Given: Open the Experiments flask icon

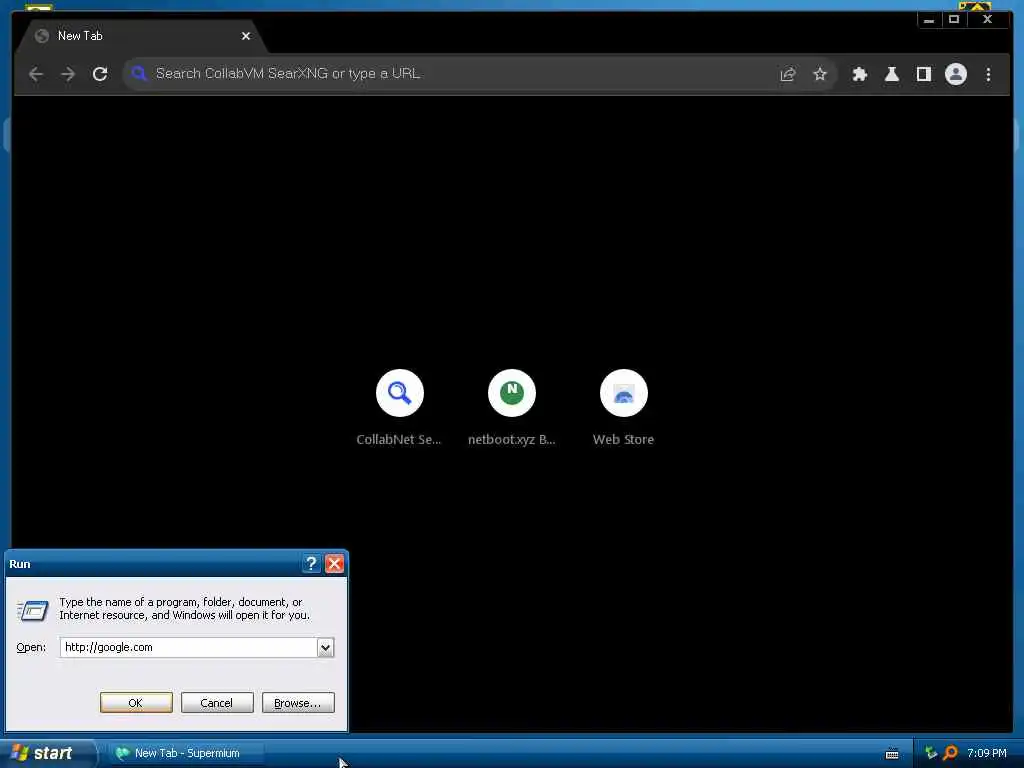Looking at the screenshot, I should coord(891,74).
